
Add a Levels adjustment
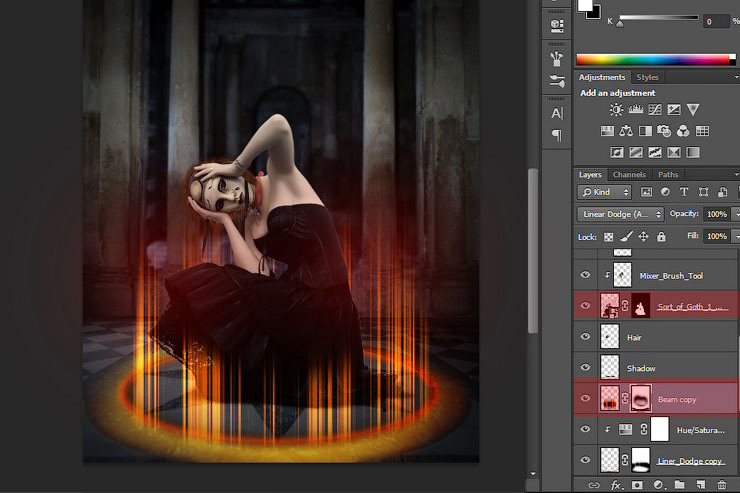[x=635, y=109]
